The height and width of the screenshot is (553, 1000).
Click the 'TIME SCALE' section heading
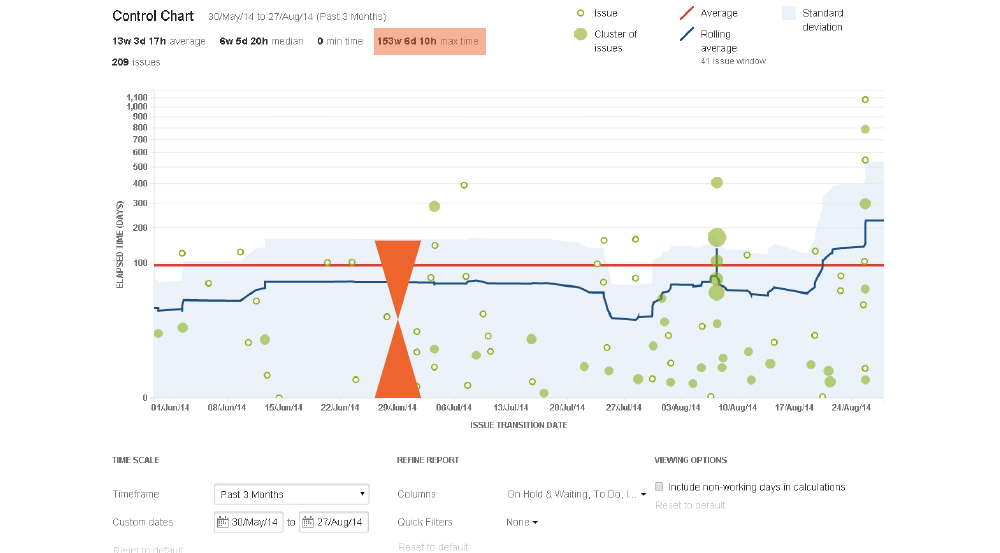(136, 460)
